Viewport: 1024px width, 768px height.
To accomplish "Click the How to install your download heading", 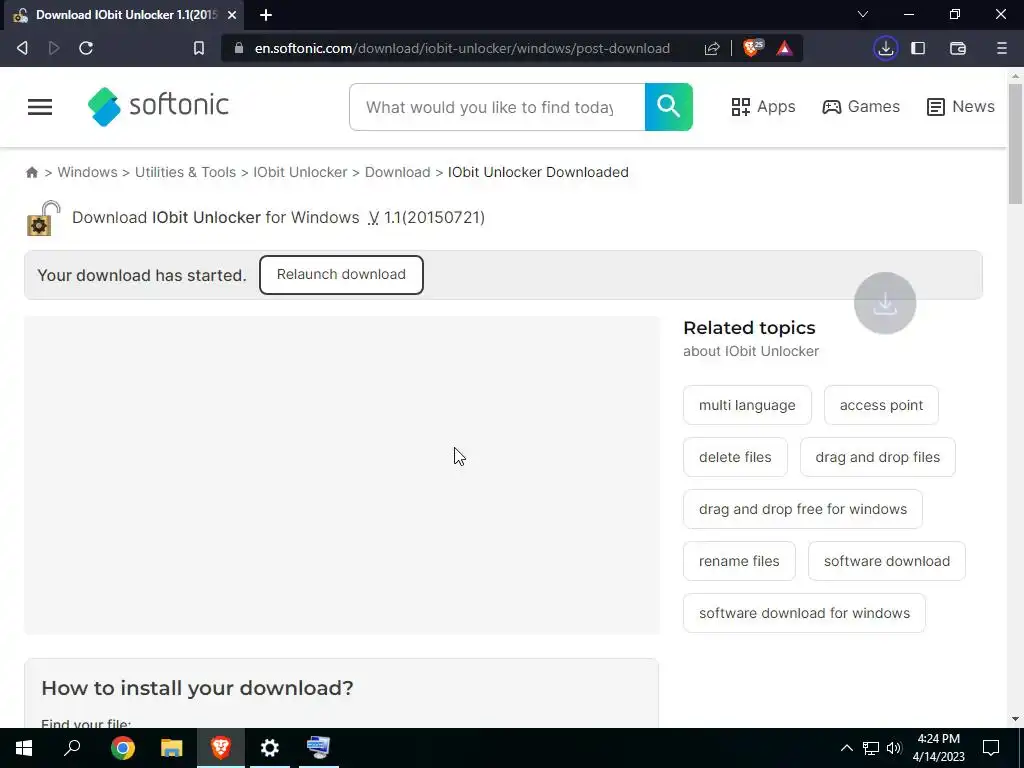I will [197, 688].
